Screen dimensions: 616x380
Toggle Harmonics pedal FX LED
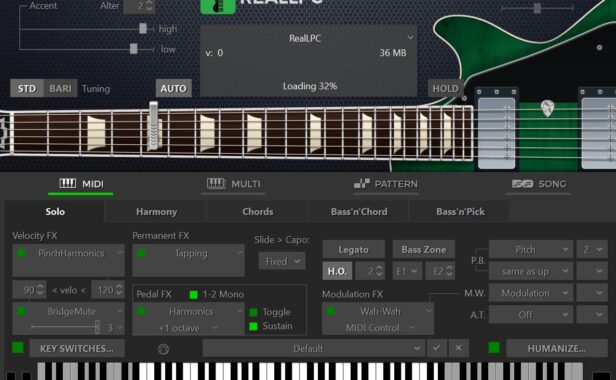coord(141,312)
